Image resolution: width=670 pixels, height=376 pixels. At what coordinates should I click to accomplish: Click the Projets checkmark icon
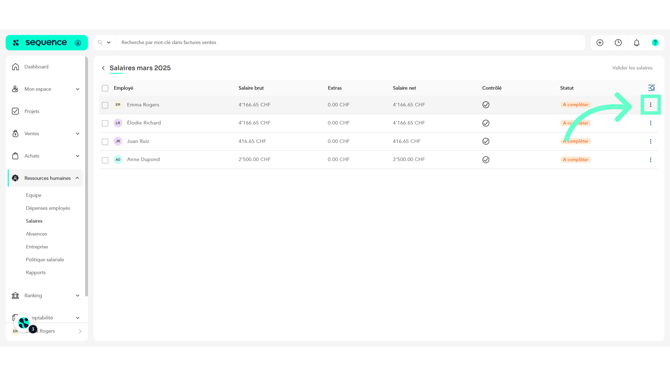pyautogui.click(x=15, y=111)
